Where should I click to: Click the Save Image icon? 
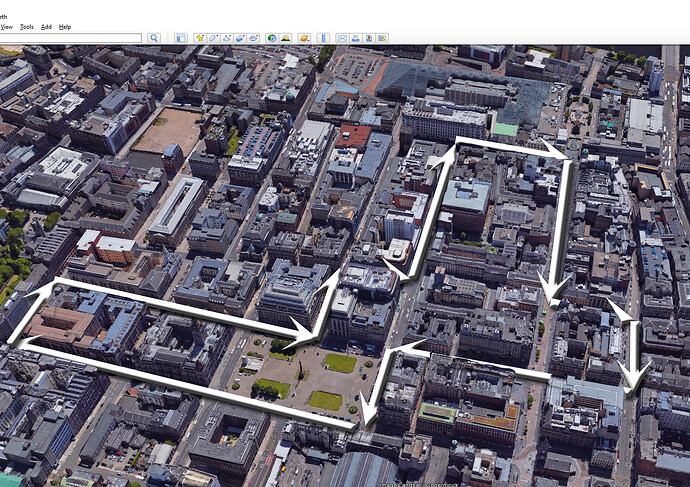tap(369, 38)
